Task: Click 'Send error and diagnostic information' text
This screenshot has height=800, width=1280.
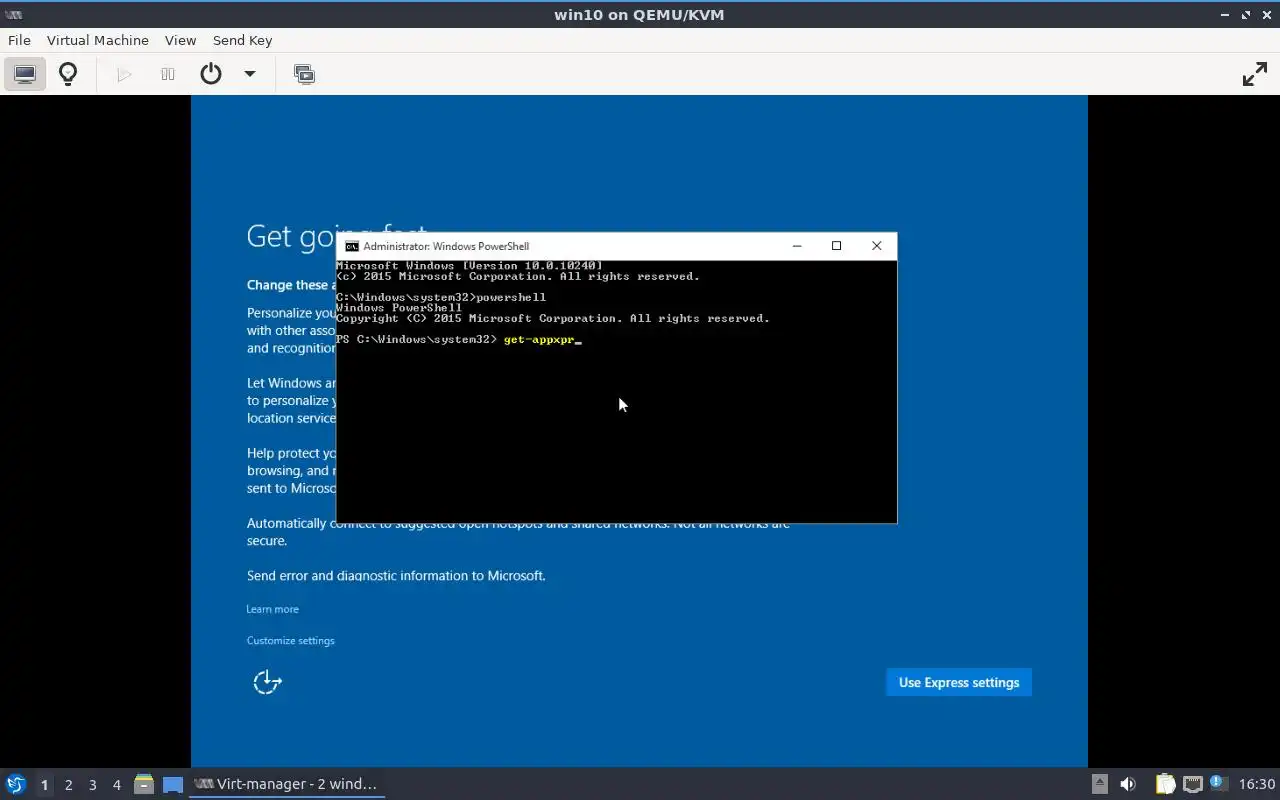Action: 396,576
